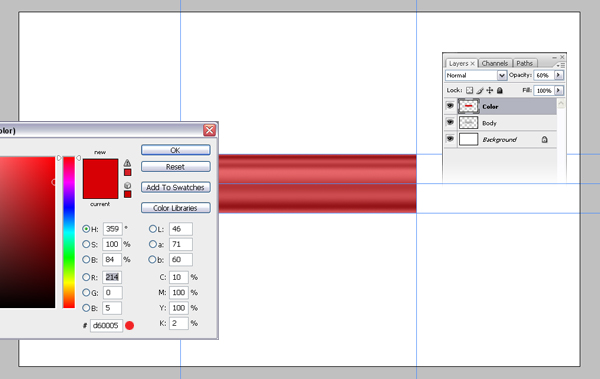Viewport: 600px width, 379px height.
Task: Pick a shade in the red color field
Action: click(x=27, y=232)
